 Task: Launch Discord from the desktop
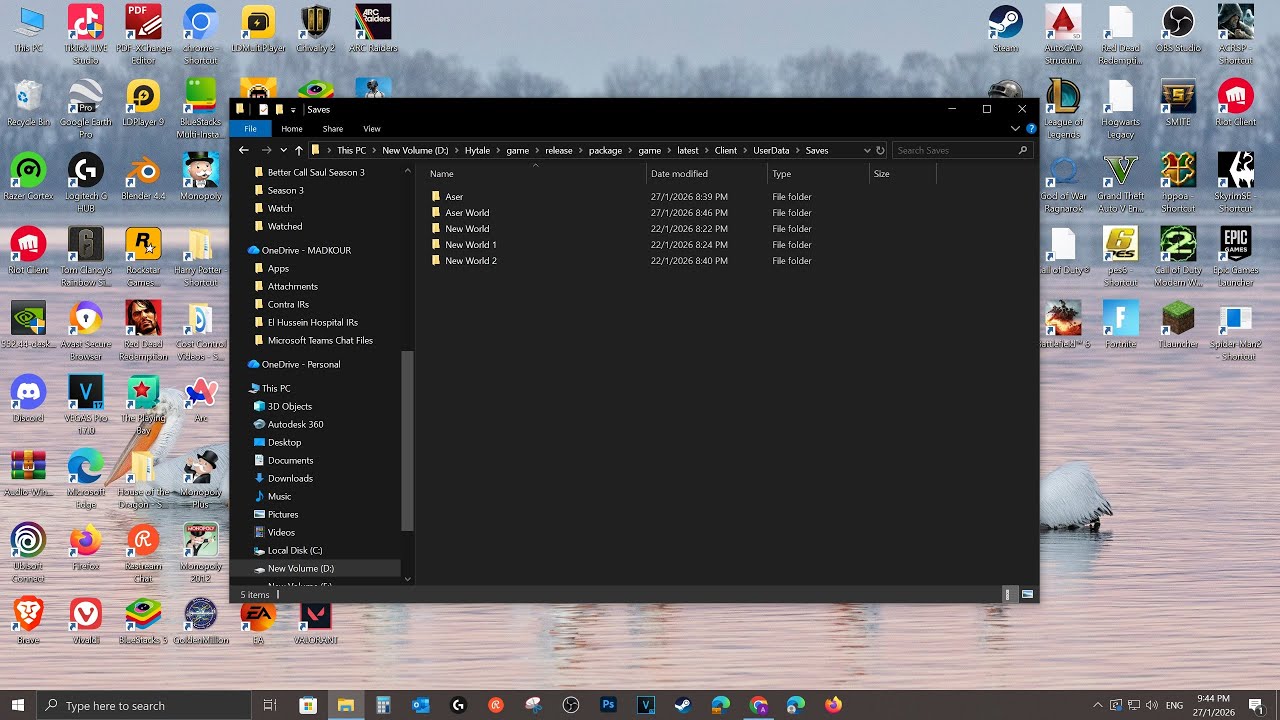pyautogui.click(x=28, y=398)
